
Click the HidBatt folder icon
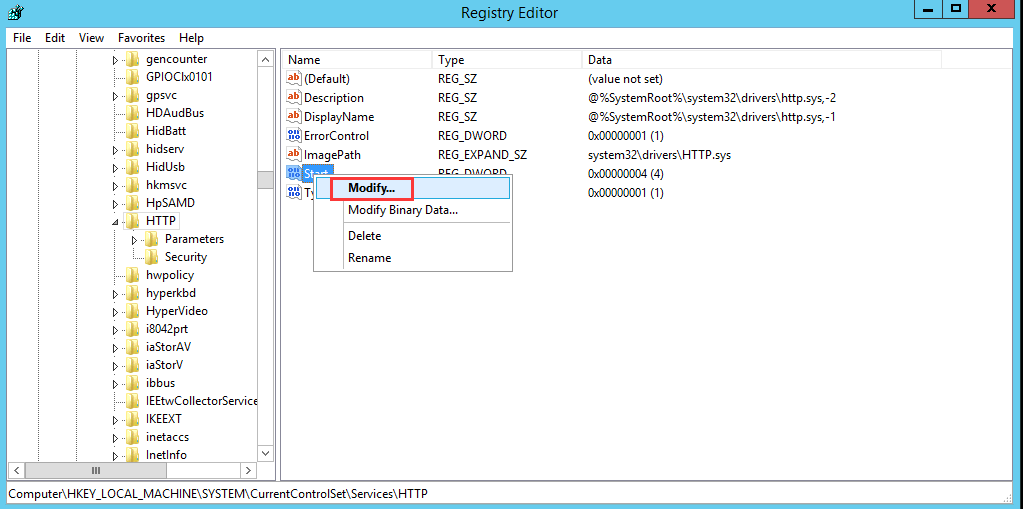point(132,131)
